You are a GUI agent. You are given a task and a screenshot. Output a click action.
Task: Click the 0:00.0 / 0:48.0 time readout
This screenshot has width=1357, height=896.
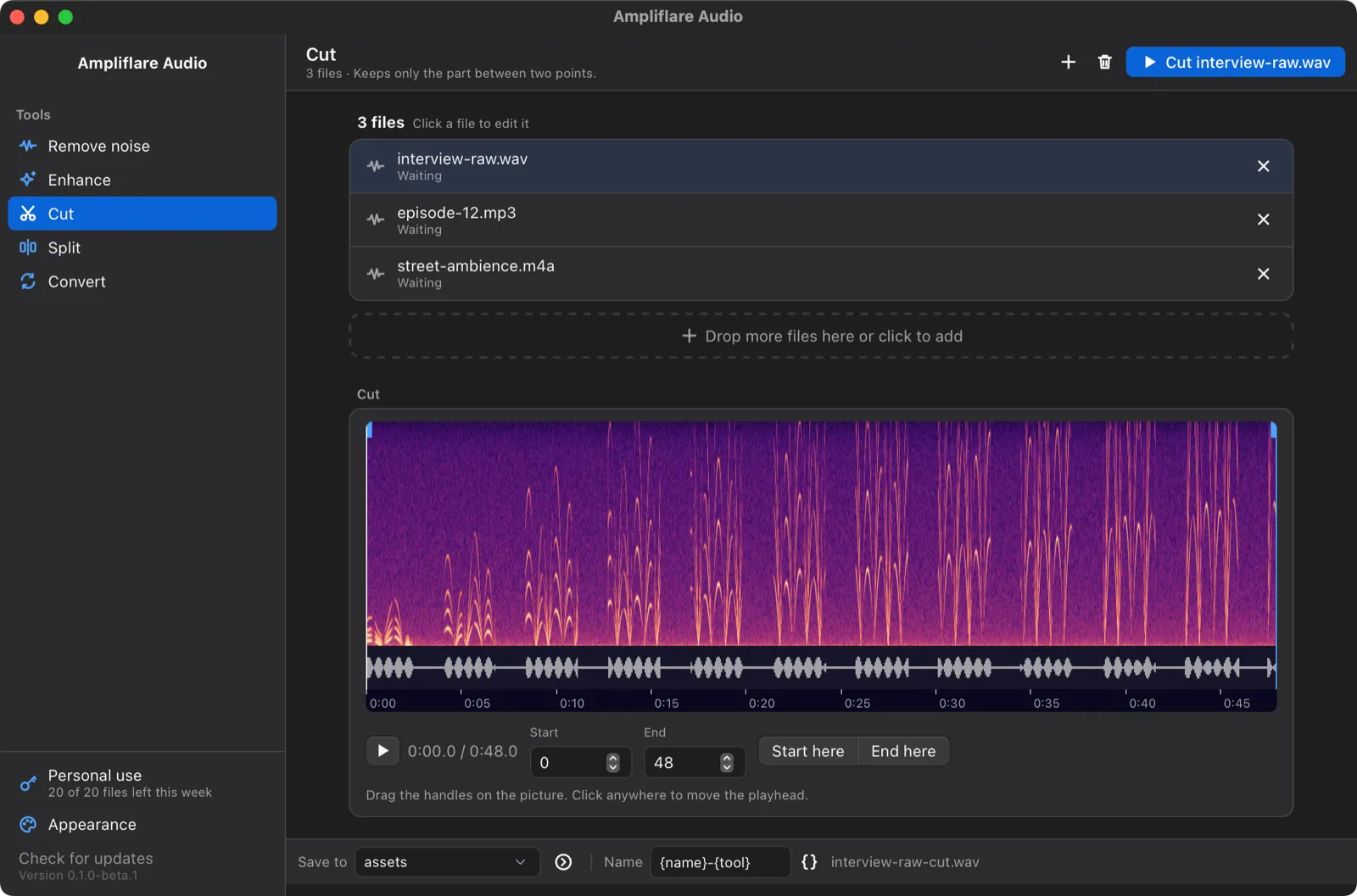462,751
